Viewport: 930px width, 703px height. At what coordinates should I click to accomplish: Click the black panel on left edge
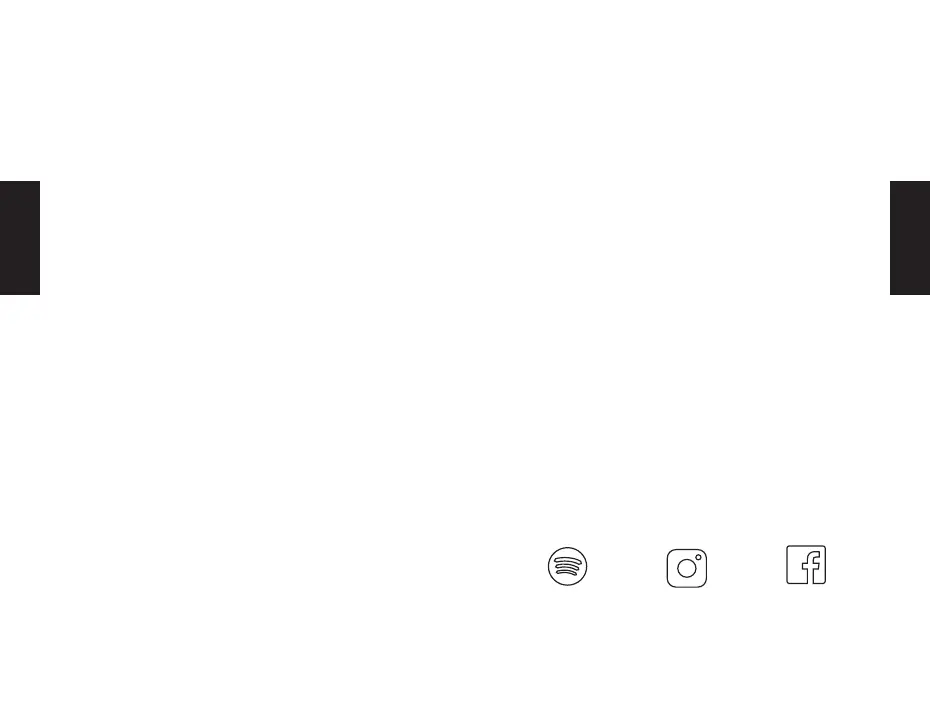coord(19,238)
